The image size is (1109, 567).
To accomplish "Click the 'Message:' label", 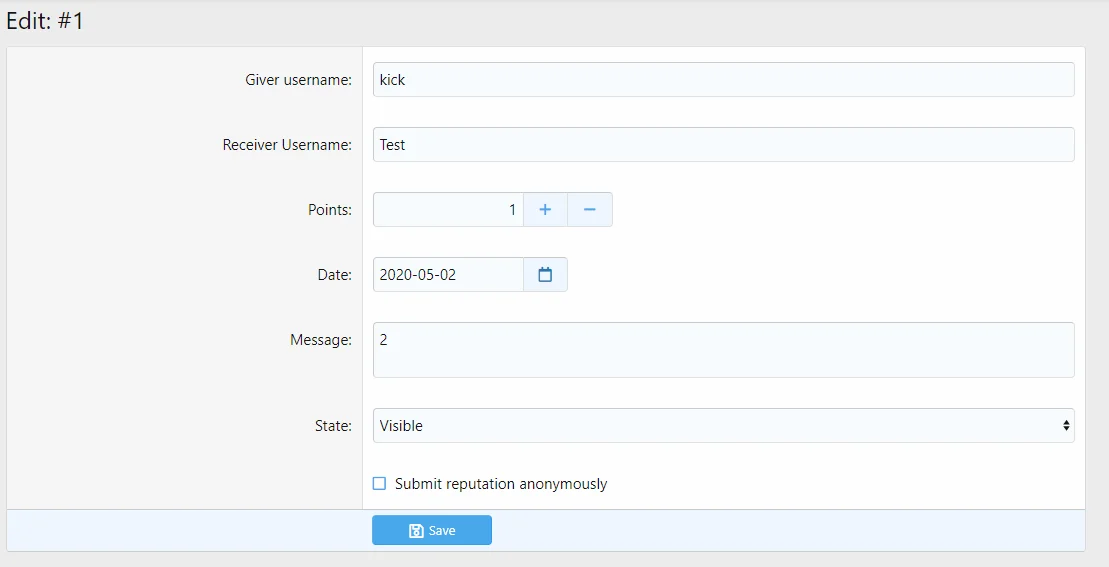I will click(321, 340).
